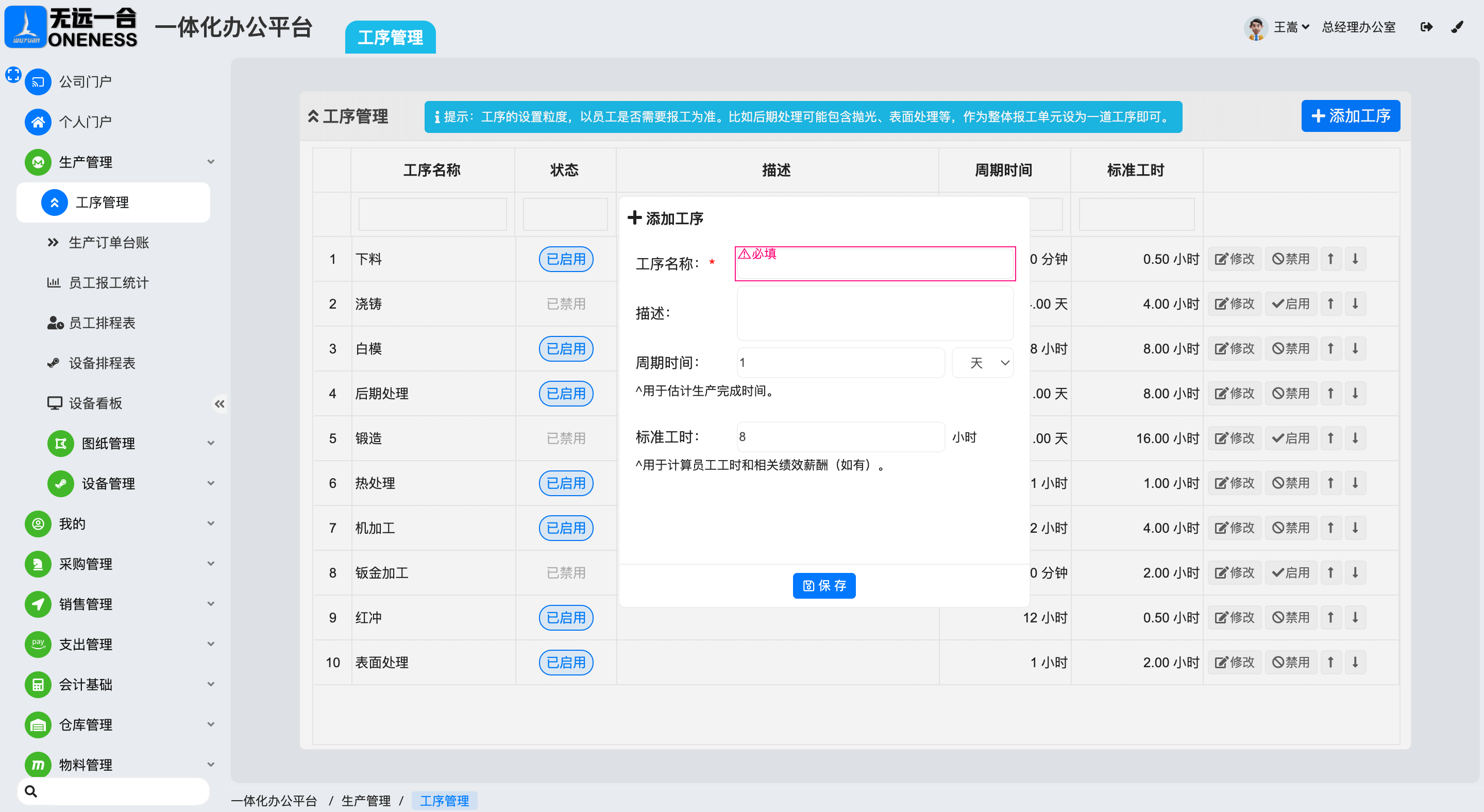This screenshot has height=812, width=1484.
Task: Click move-down arrow for 表面处理 row
Action: pos(1355,662)
